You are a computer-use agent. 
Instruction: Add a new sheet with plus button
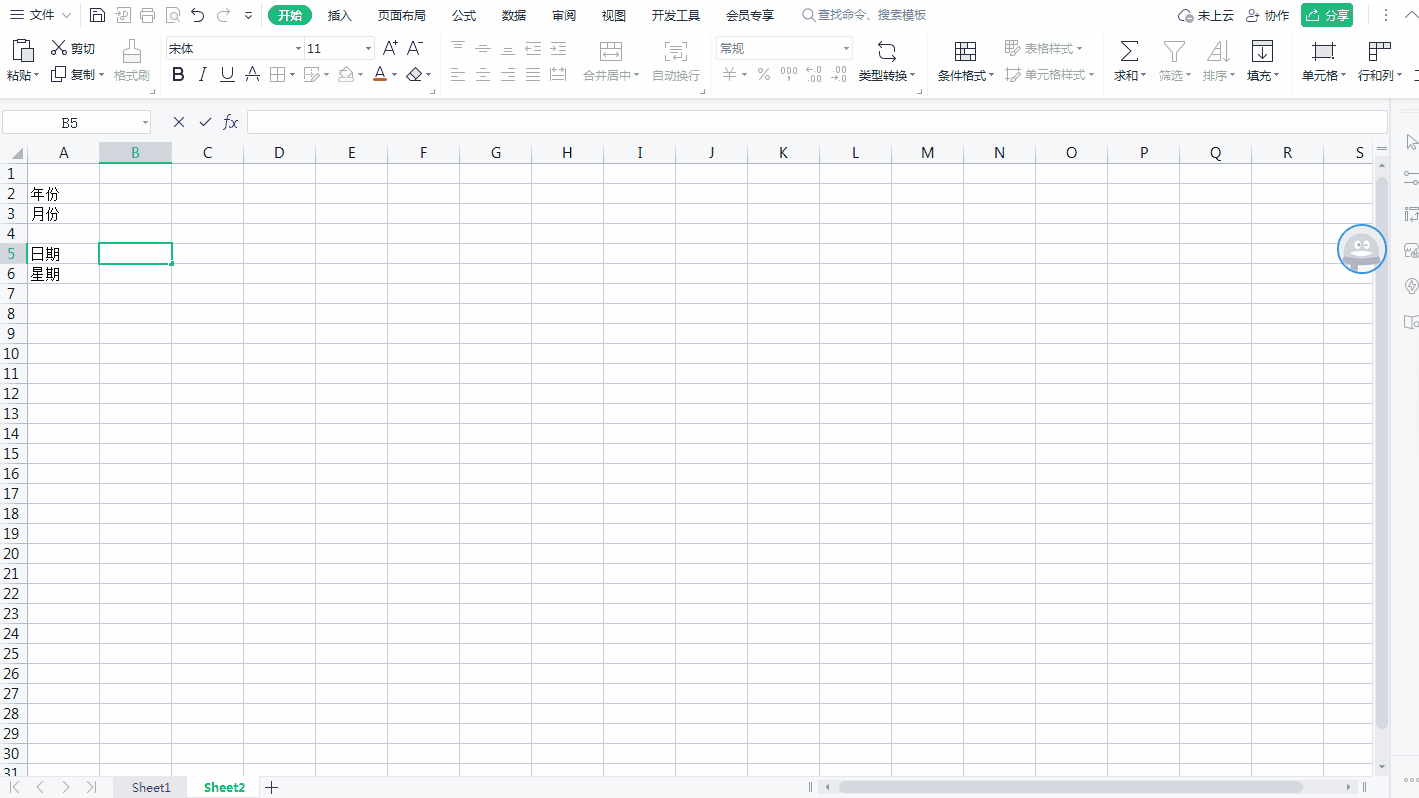(x=271, y=788)
